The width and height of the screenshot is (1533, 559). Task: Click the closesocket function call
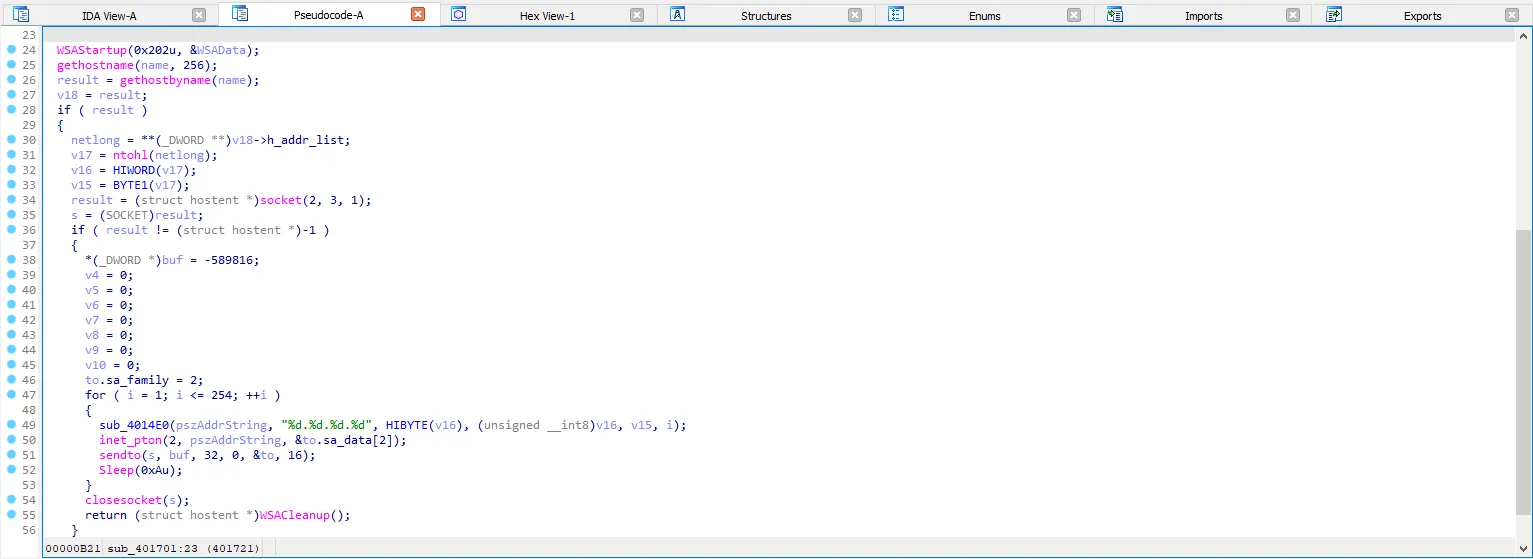[x=123, y=500]
